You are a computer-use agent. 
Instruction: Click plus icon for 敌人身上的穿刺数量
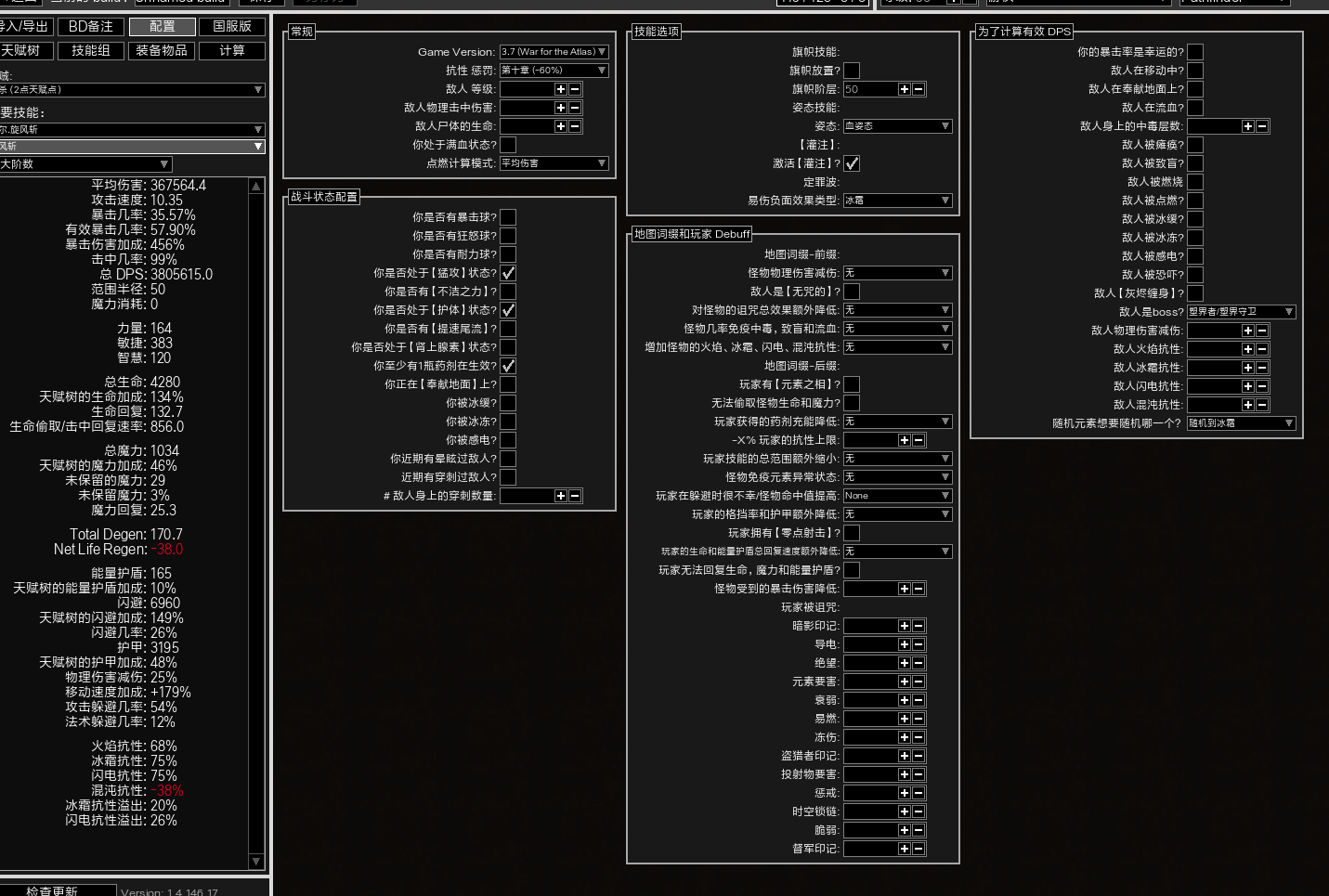point(560,496)
